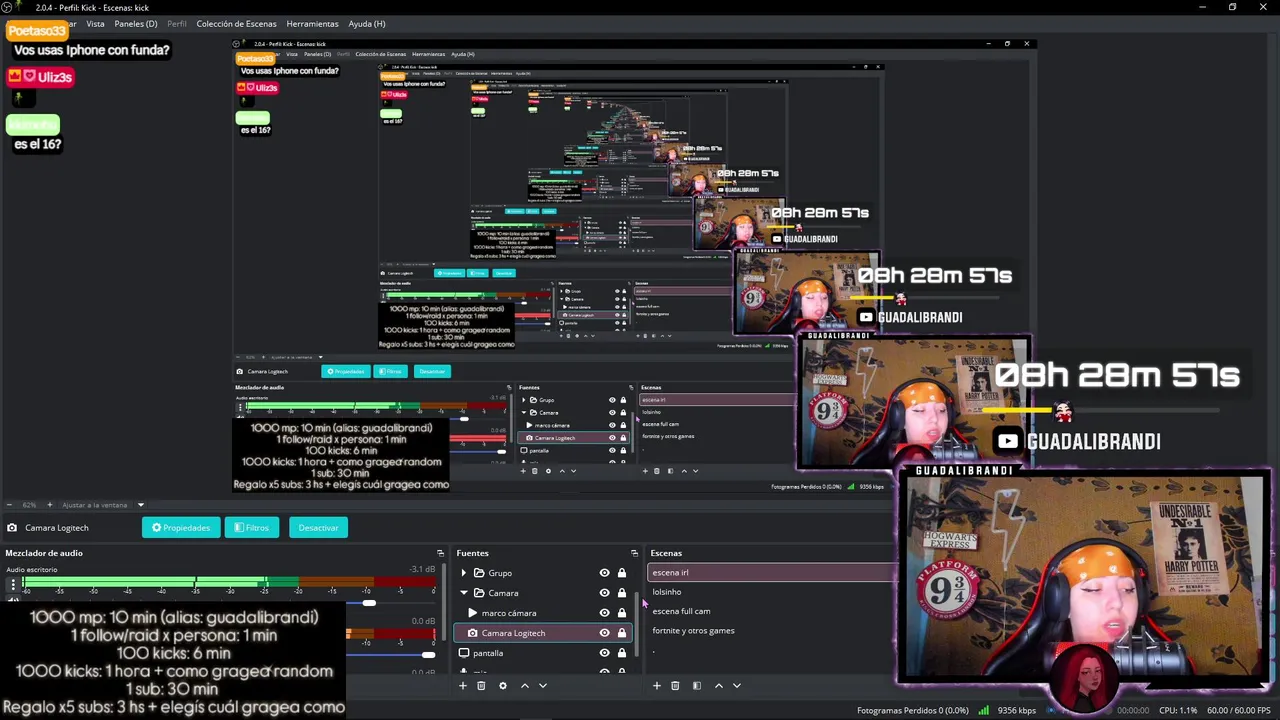Click the Filtros button
1280x720 pixels.
pos(251,528)
